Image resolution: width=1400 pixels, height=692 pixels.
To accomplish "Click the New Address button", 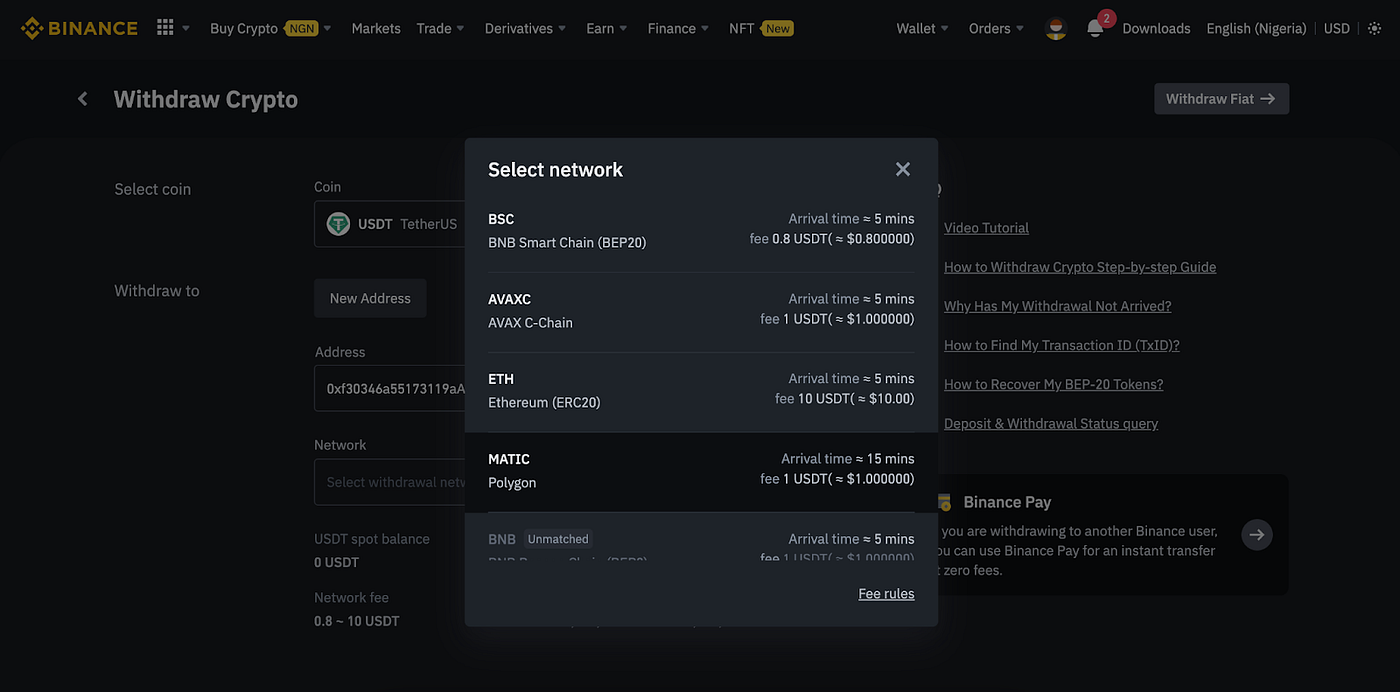I will (370, 298).
